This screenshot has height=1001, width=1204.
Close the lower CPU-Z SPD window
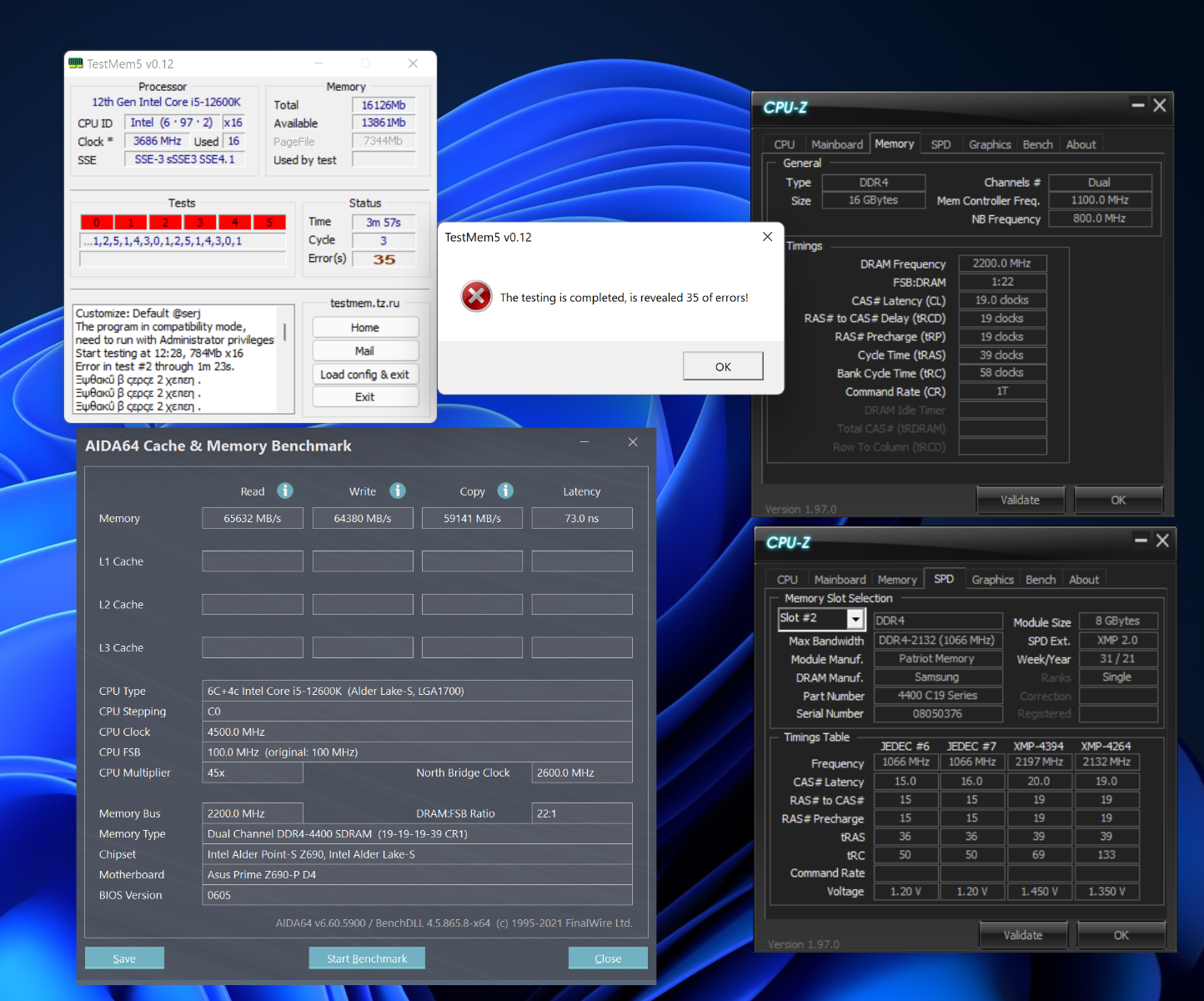pyautogui.click(x=1162, y=541)
